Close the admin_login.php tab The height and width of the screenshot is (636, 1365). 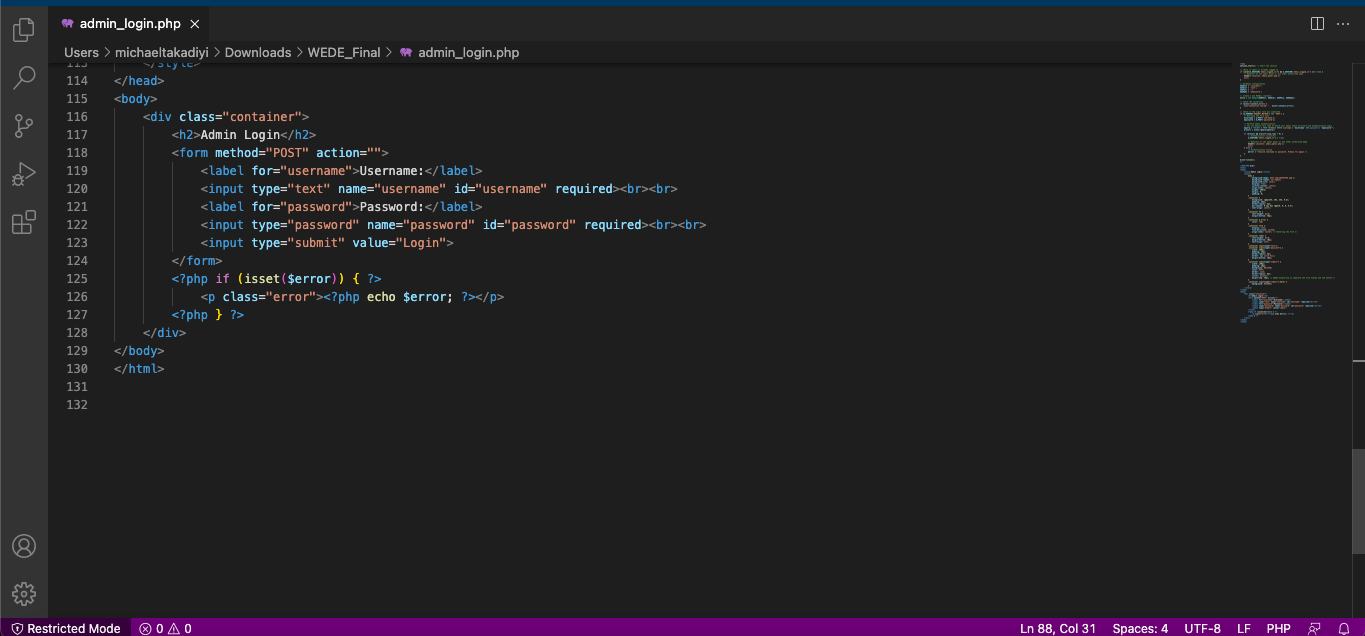(x=194, y=24)
